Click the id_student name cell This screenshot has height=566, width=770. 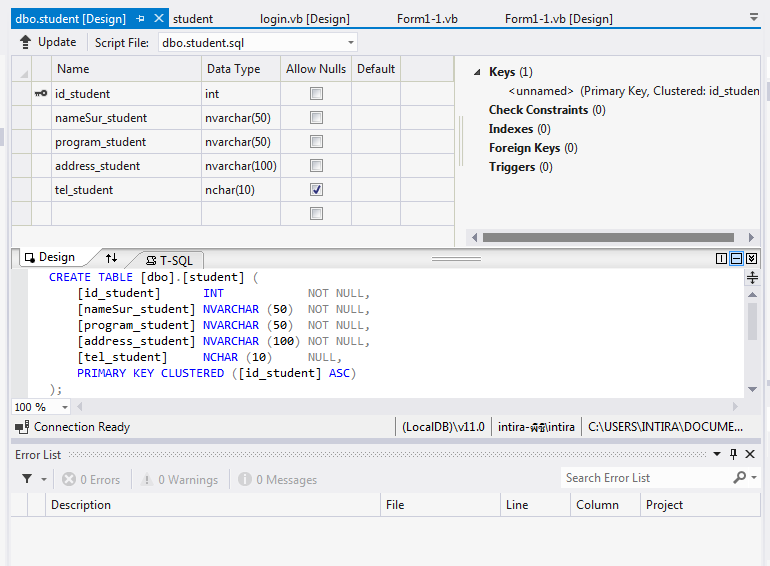[x=126, y=93]
